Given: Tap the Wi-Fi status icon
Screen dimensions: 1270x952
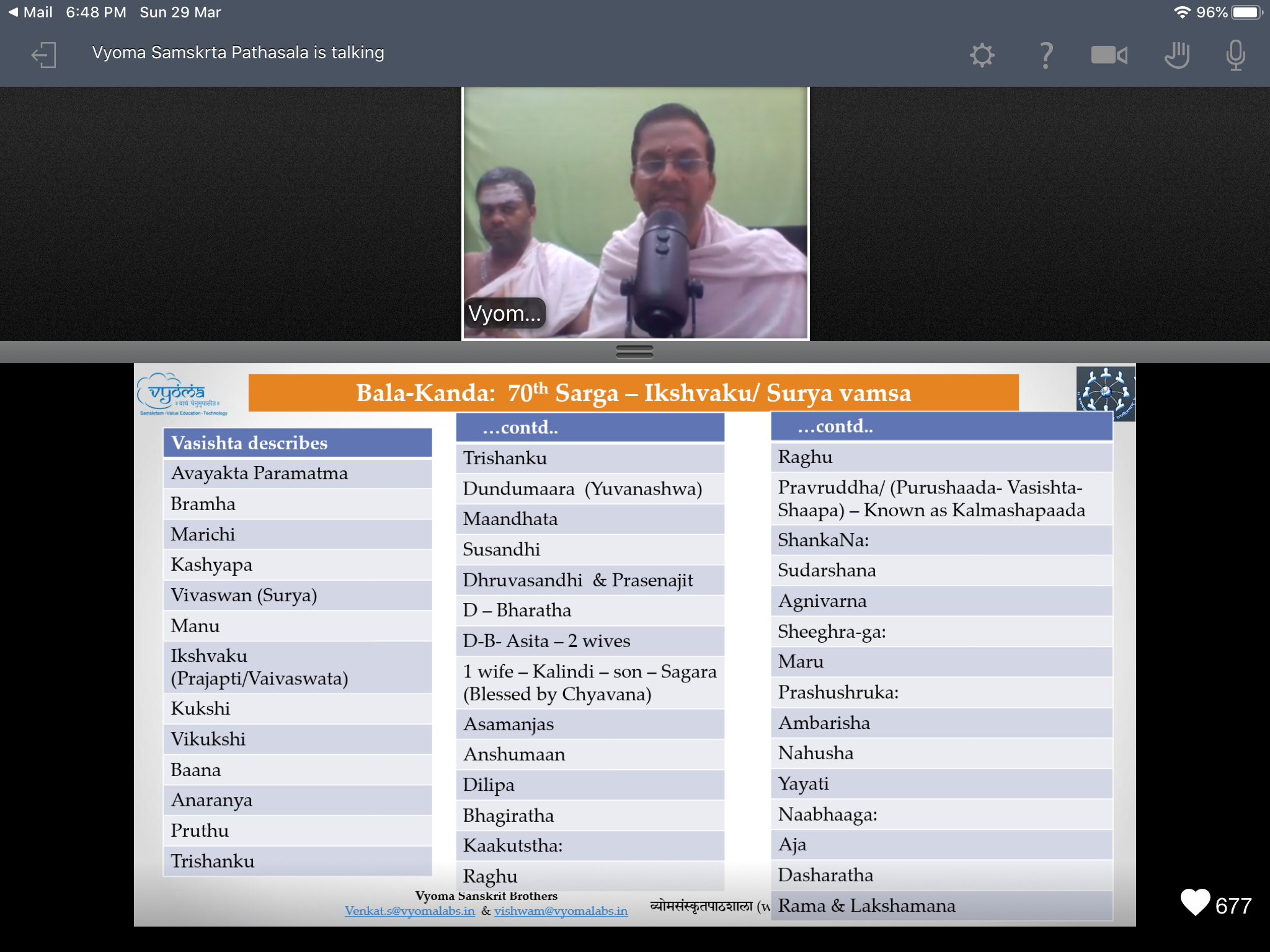Looking at the screenshot, I should point(1182,12).
